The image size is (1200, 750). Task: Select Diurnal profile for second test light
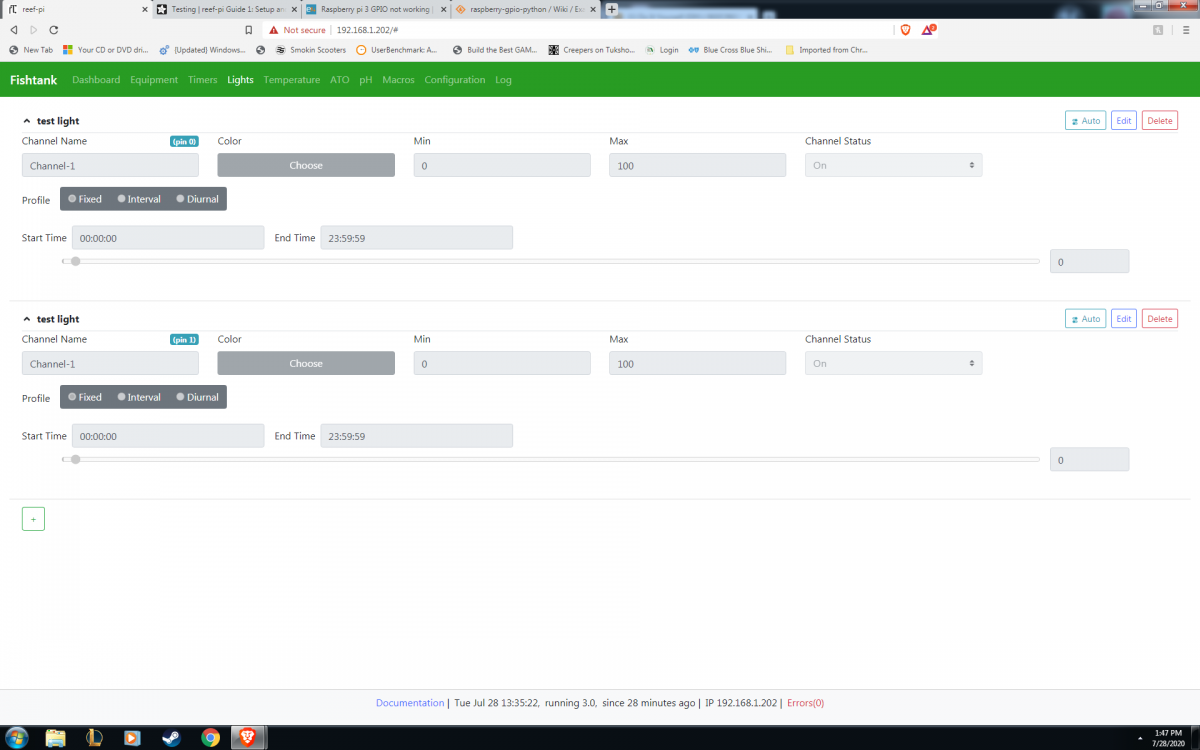coord(198,397)
